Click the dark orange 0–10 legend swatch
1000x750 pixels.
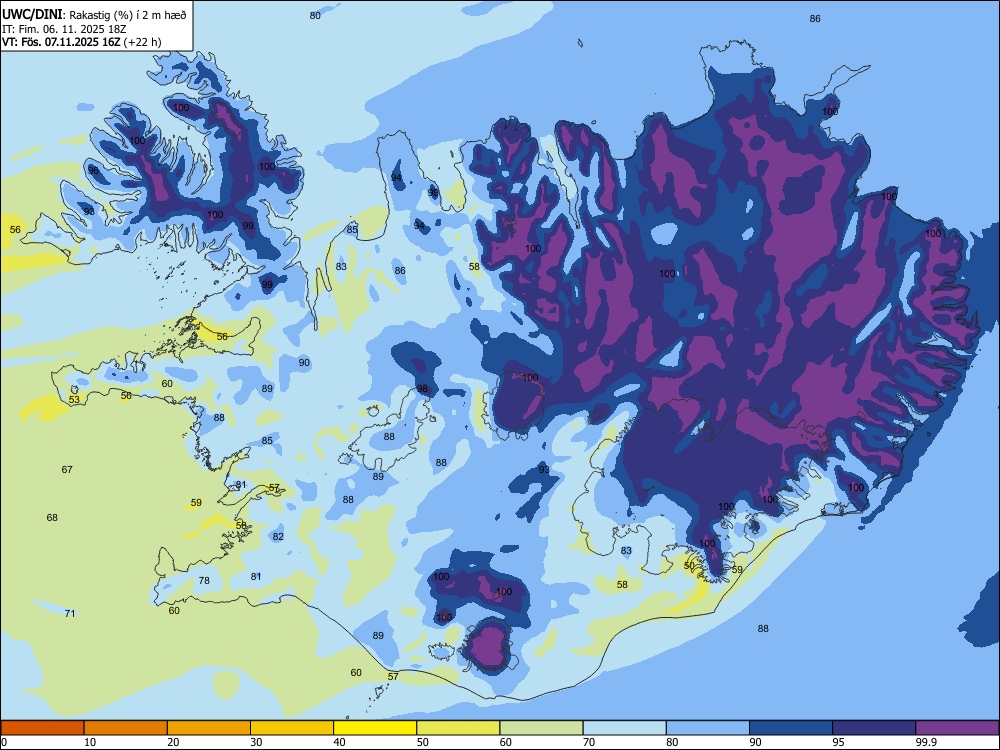42,728
